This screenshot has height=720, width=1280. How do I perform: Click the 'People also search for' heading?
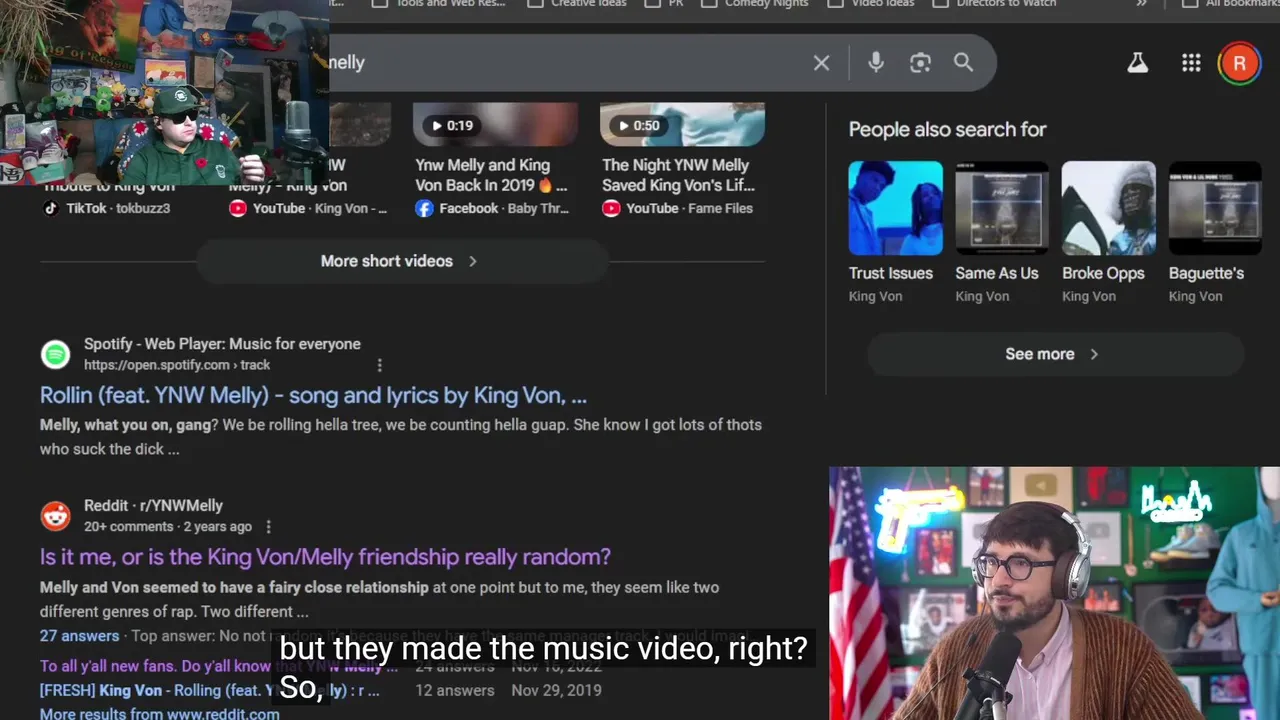click(x=947, y=130)
